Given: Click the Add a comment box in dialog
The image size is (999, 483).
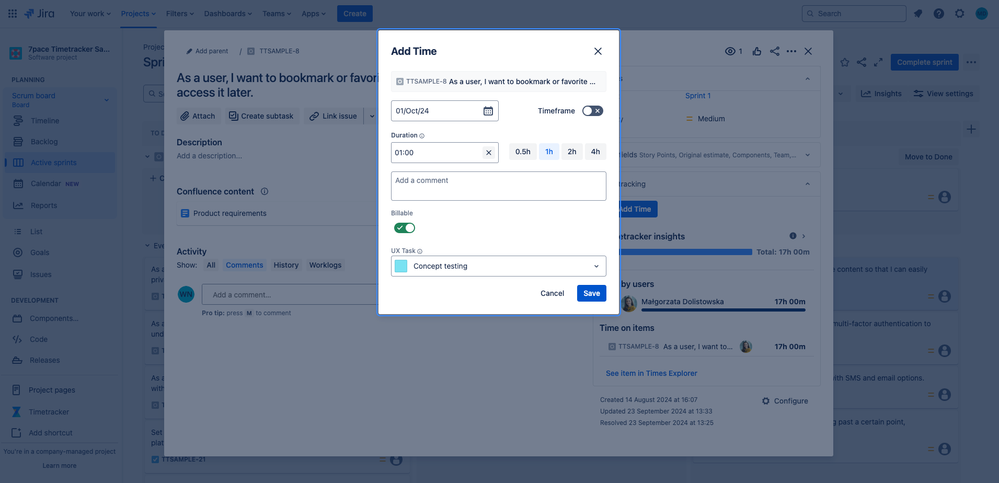Looking at the screenshot, I should 499,186.
